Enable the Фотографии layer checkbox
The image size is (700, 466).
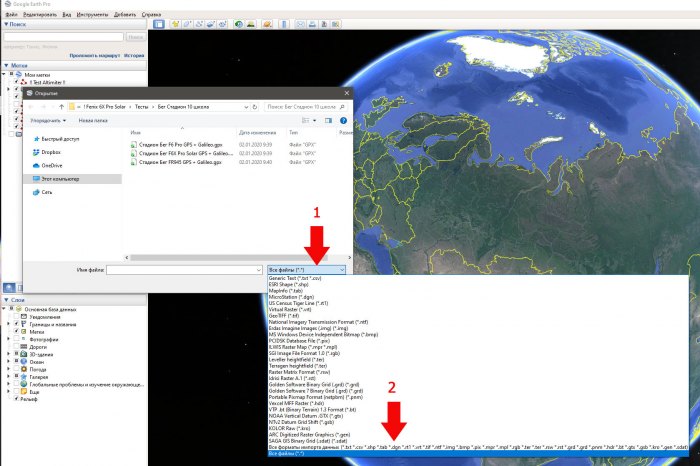click(16, 339)
